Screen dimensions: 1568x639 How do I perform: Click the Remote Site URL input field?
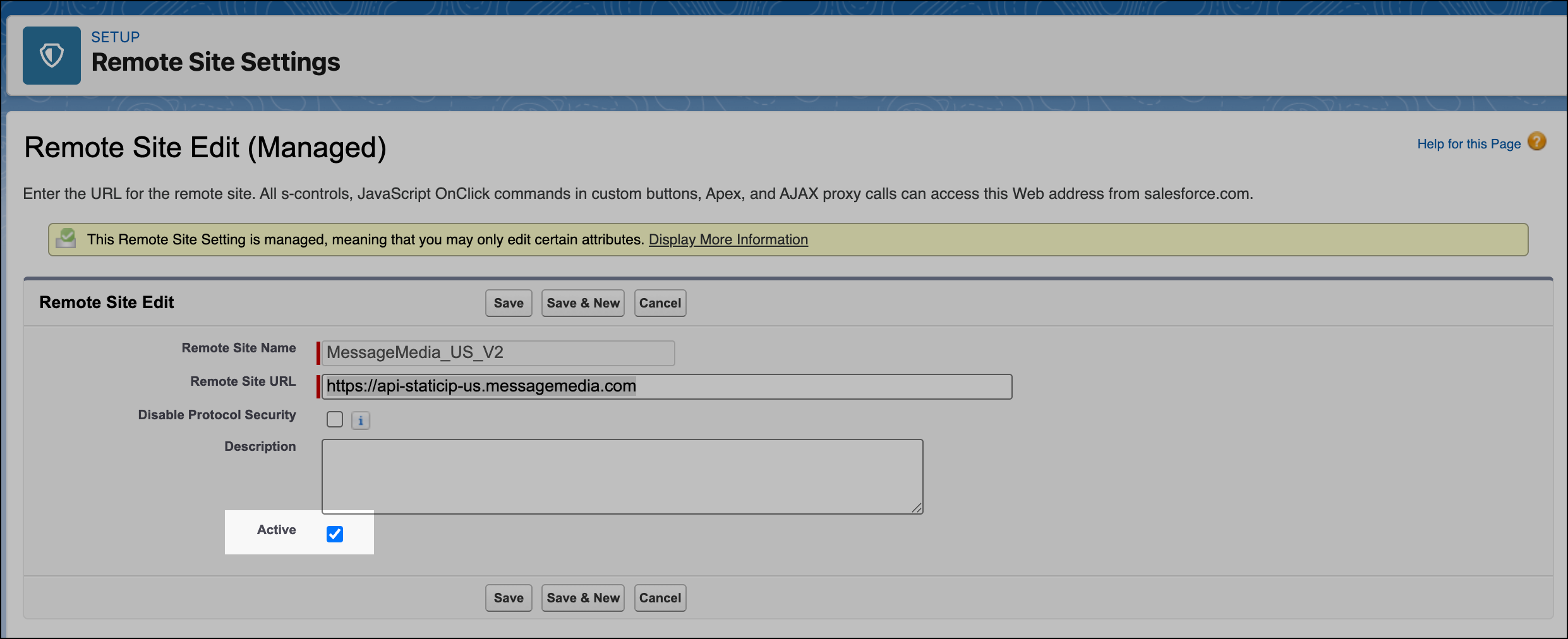[x=667, y=386]
